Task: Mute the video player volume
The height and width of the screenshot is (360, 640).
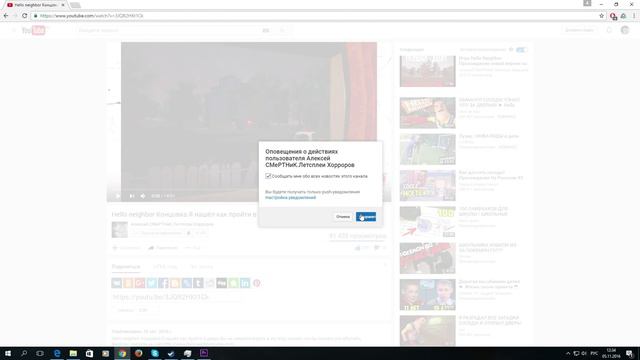Action: point(143,196)
